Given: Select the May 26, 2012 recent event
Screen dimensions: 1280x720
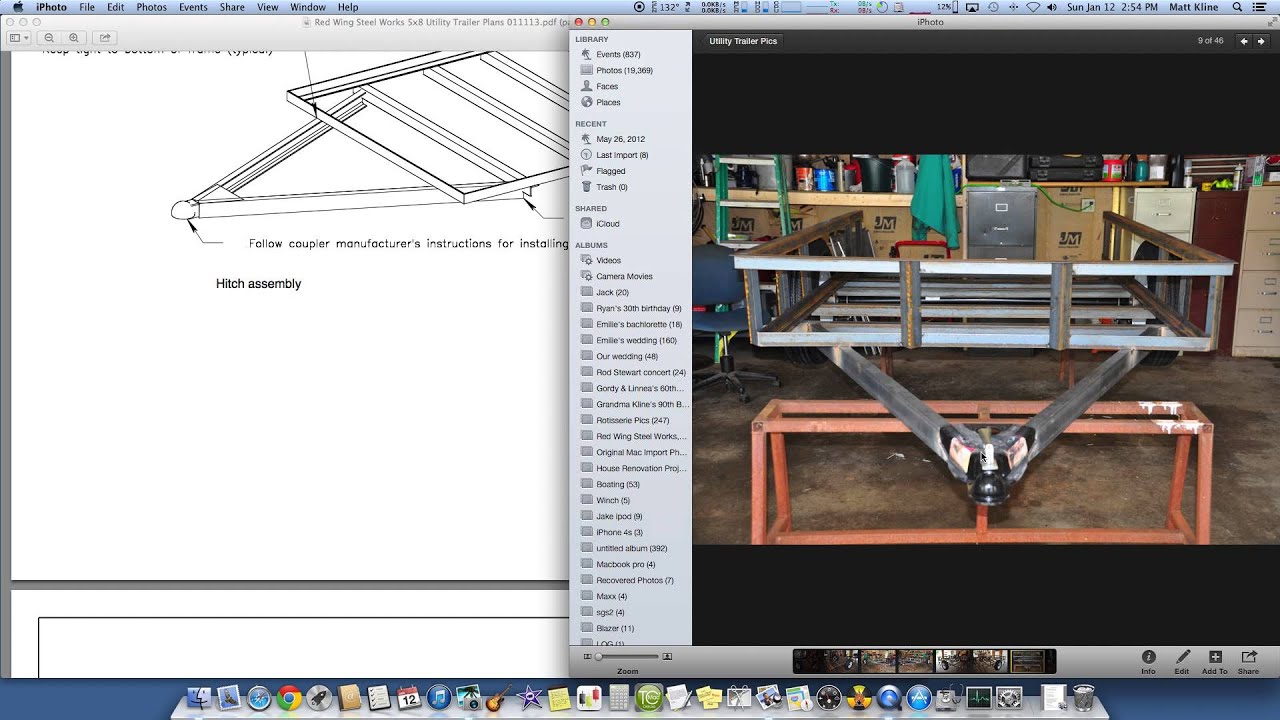Looking at the screenshot, I should point(620,139).
